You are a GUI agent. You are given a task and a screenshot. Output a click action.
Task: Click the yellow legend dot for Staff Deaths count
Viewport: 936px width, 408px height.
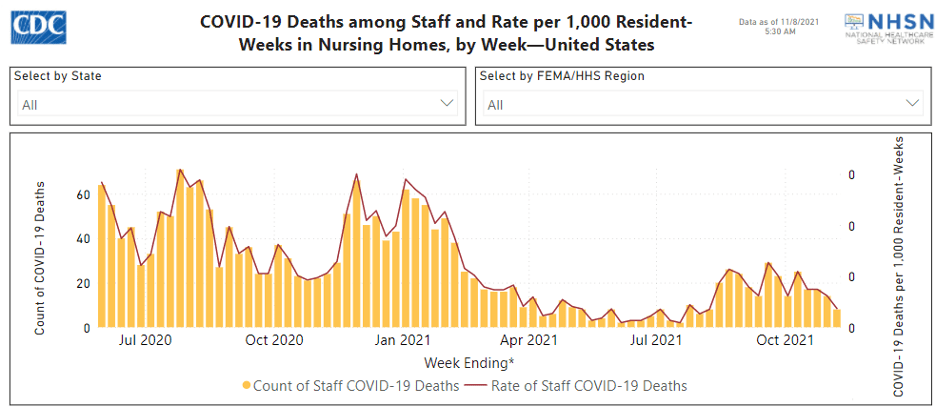tap(246, 385)
